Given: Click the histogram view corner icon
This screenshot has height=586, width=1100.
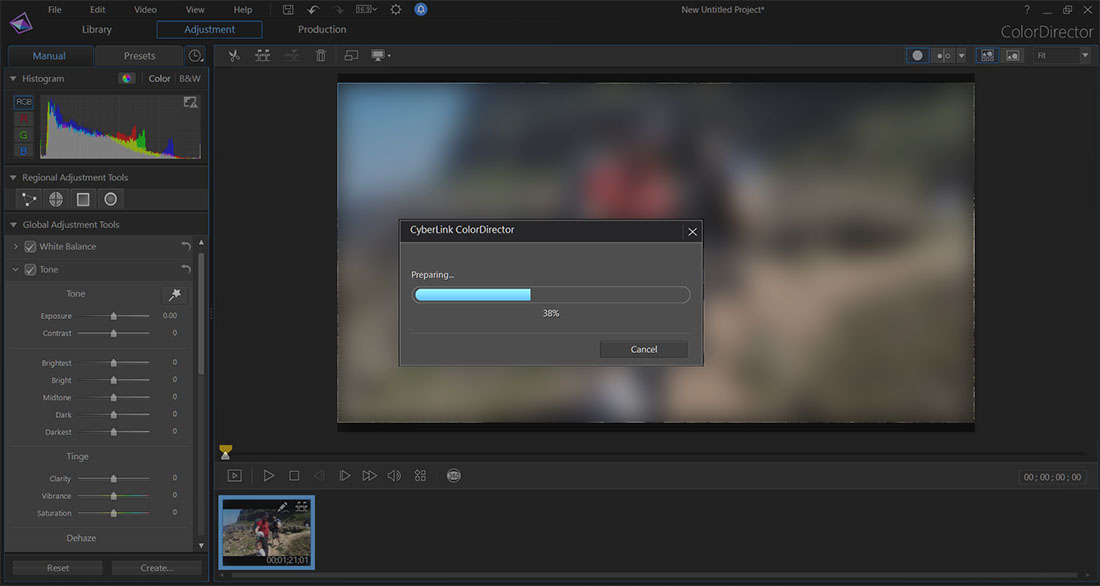Looking at the screenshot, I should pos(190,102).
